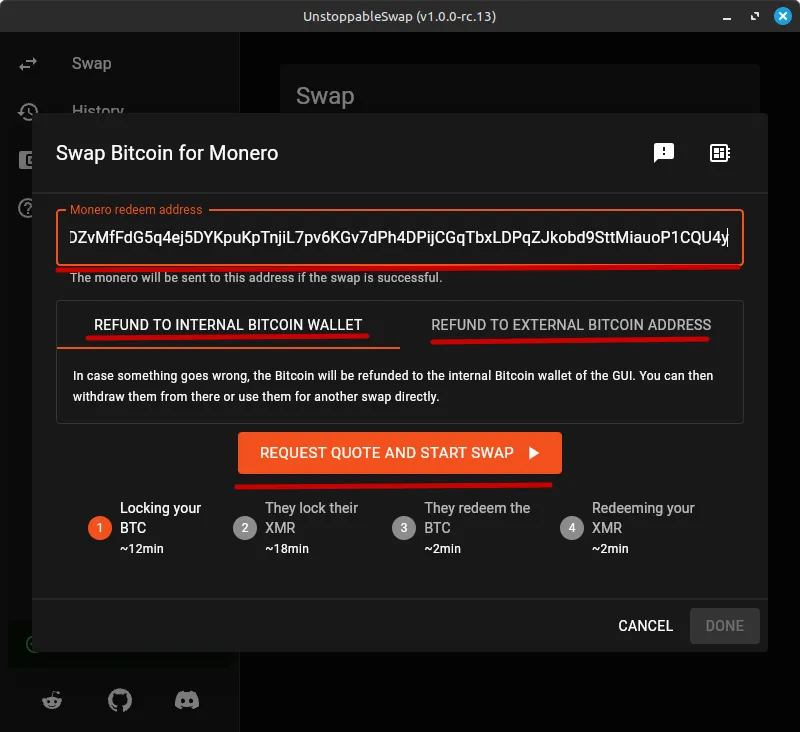Open the Discord link icon
This screenshot has width=800, height=732.
click(x=187, y=700)
